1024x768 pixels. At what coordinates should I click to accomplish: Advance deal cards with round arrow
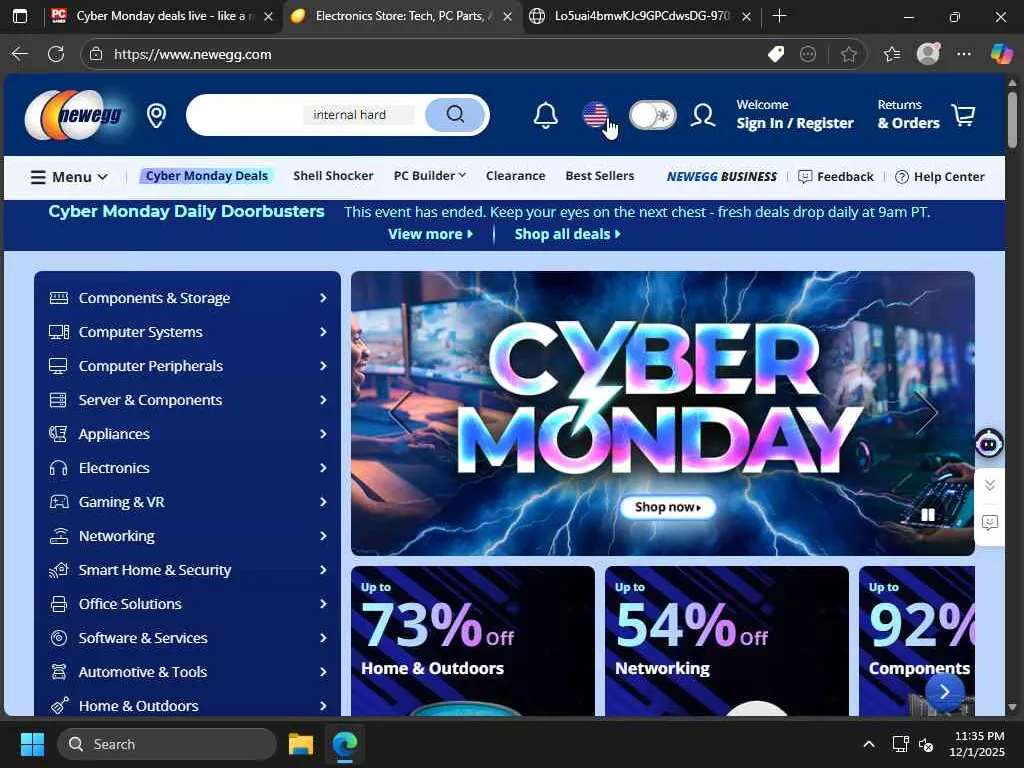click(x=944, y=692)
